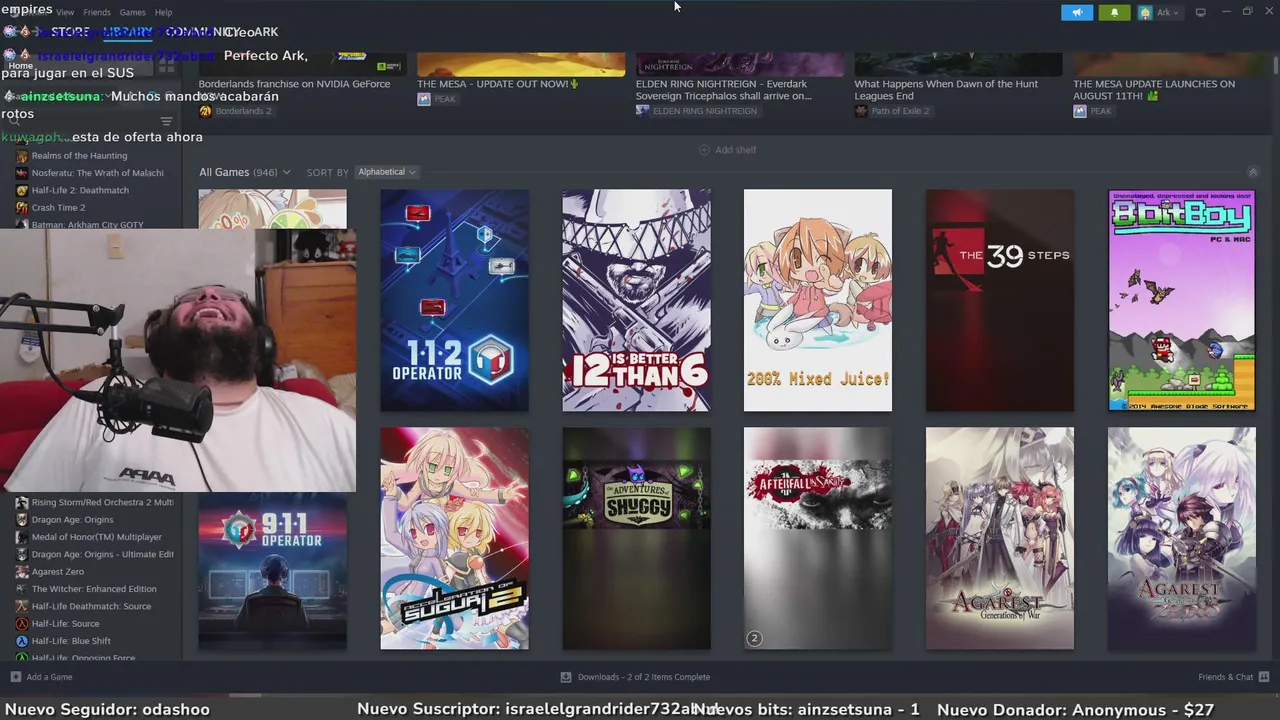Screen dimensions: 1280x720
Task: Open the Adventures of Shuggy cover
Action: (636, 538)
